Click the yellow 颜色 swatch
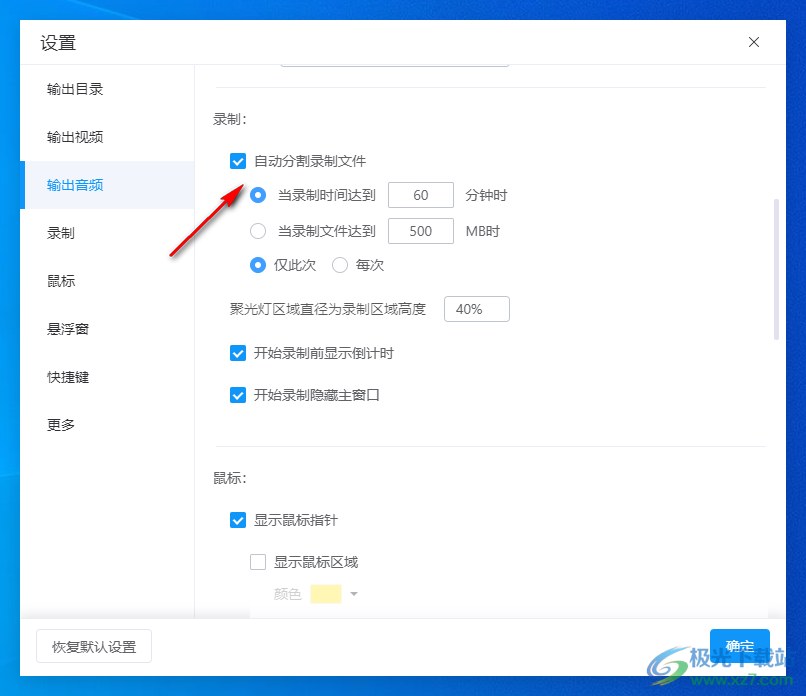Screen dimensions: 806x696 (326, 594)
